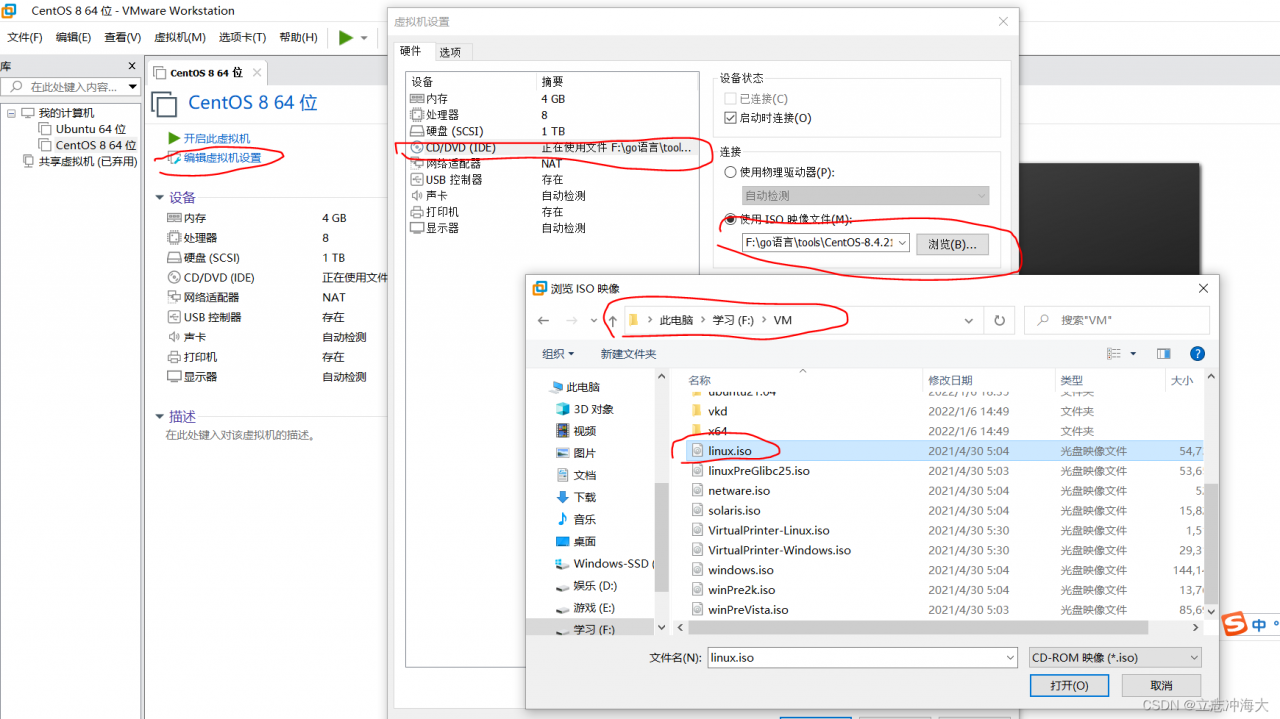Open the 选项卡(T) menu

coord(242,37)
